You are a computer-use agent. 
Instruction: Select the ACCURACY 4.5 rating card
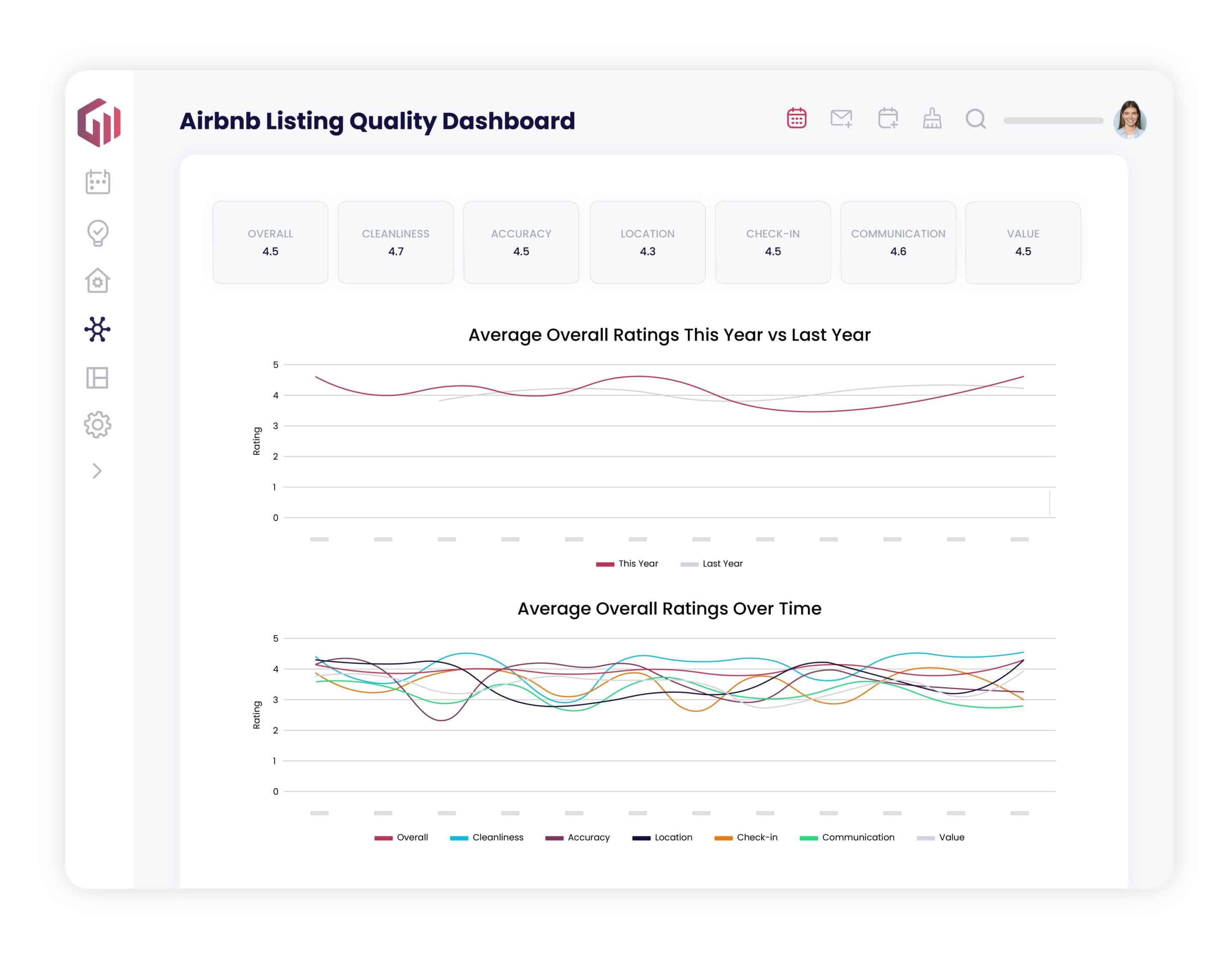tap(521, 243)
